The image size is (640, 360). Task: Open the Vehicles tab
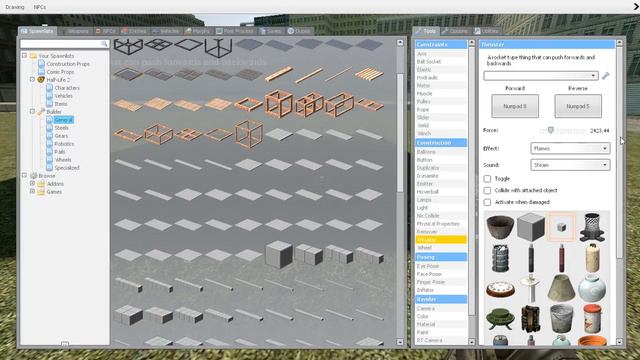pos(166,31)
